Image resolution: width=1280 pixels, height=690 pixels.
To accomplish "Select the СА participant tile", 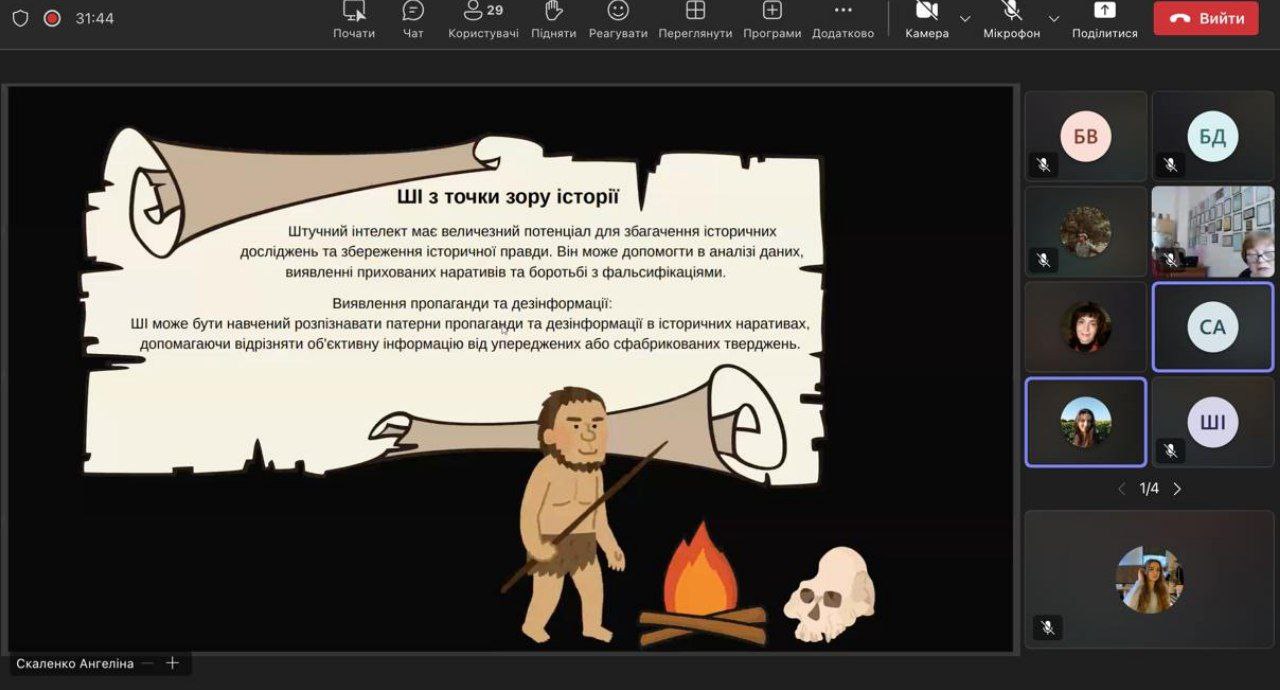I will (1212, 327).
